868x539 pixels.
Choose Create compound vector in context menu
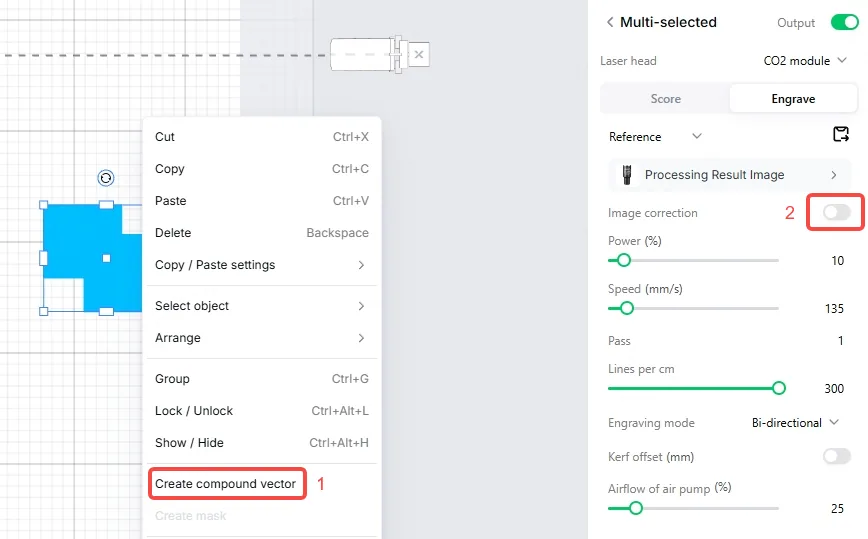[226, 484]
